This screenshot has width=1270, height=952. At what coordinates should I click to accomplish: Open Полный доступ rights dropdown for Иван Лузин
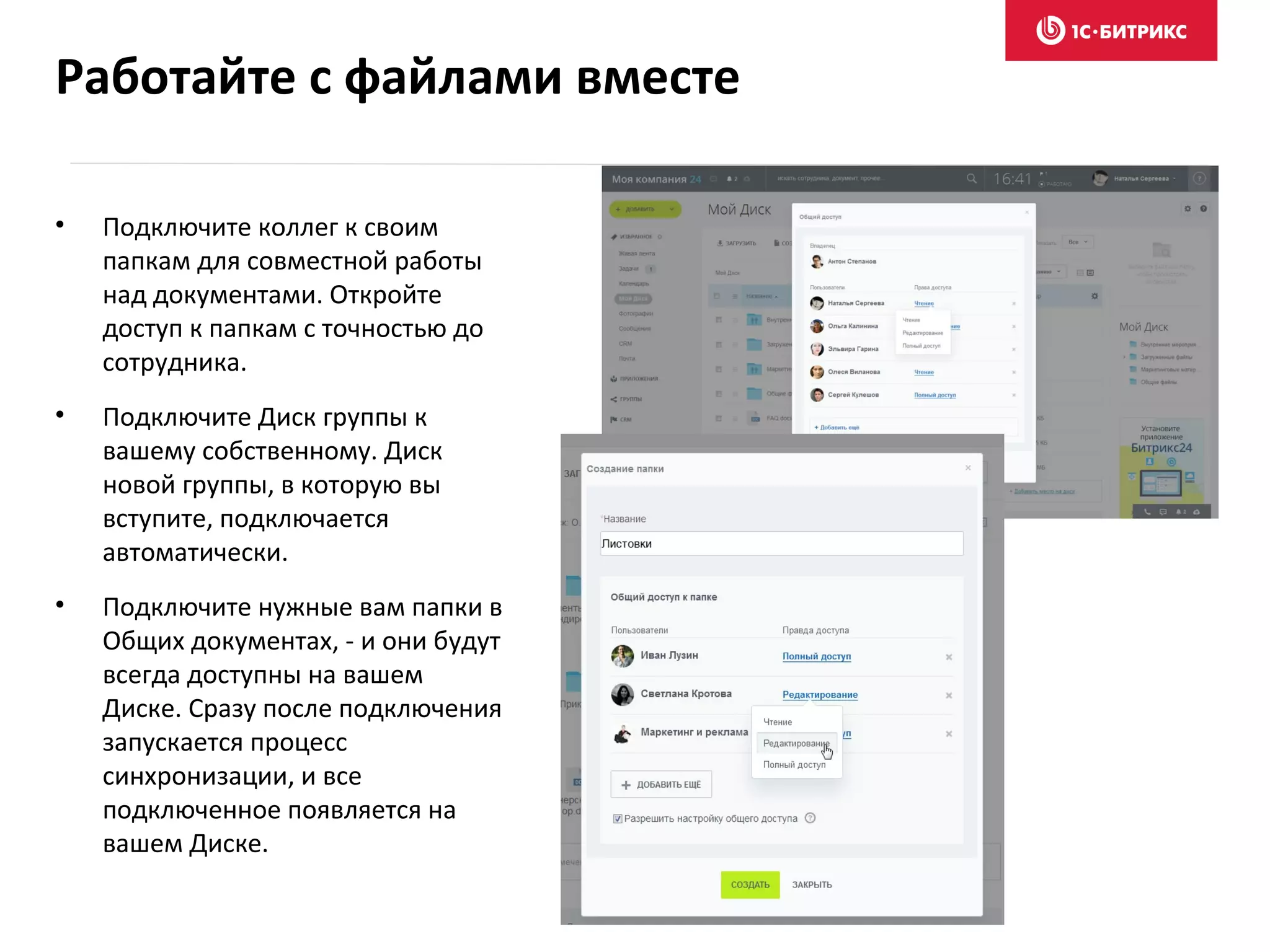pyautogui.click(x=816, y=656)
